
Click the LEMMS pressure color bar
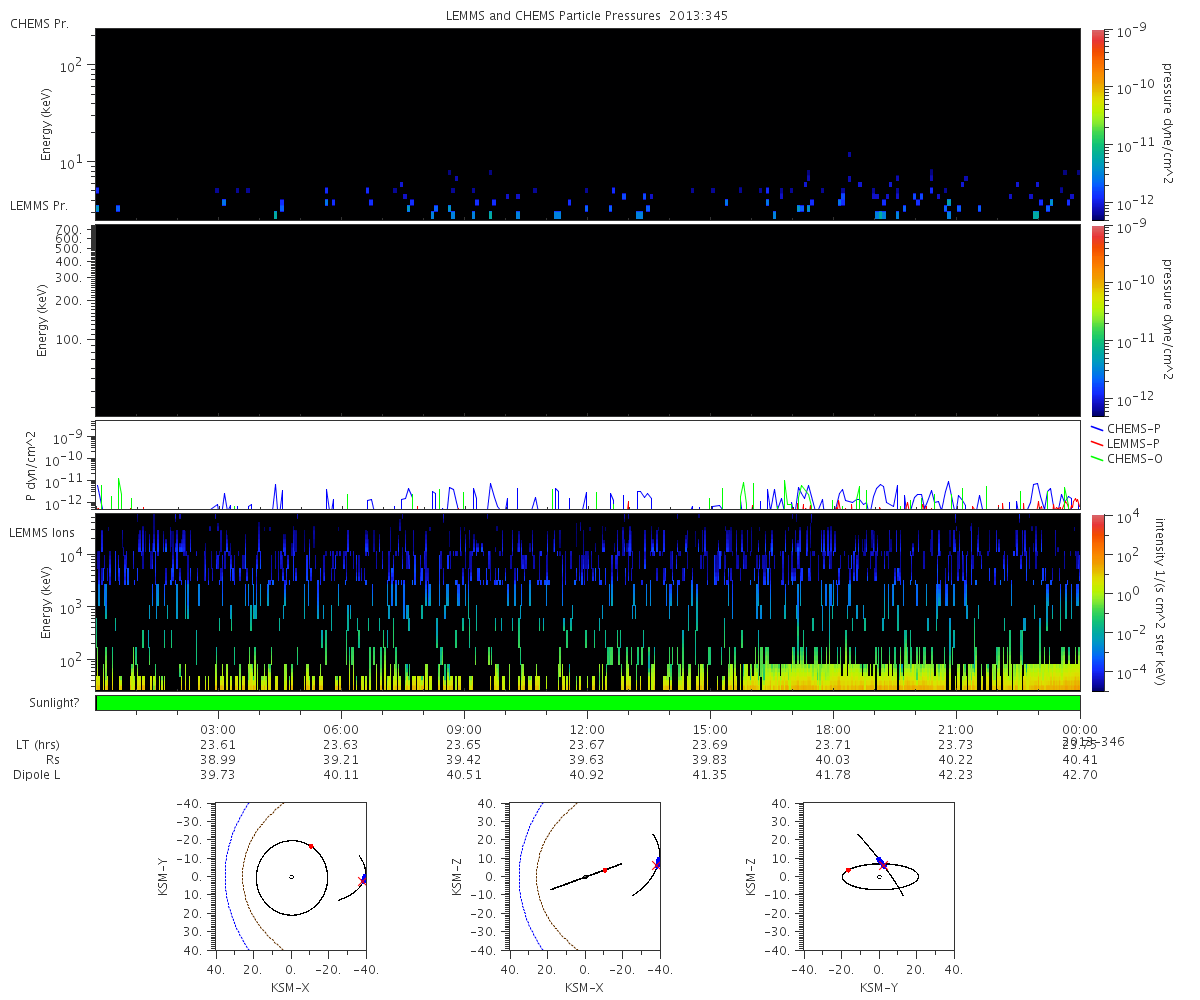(x=1098, y=320)
